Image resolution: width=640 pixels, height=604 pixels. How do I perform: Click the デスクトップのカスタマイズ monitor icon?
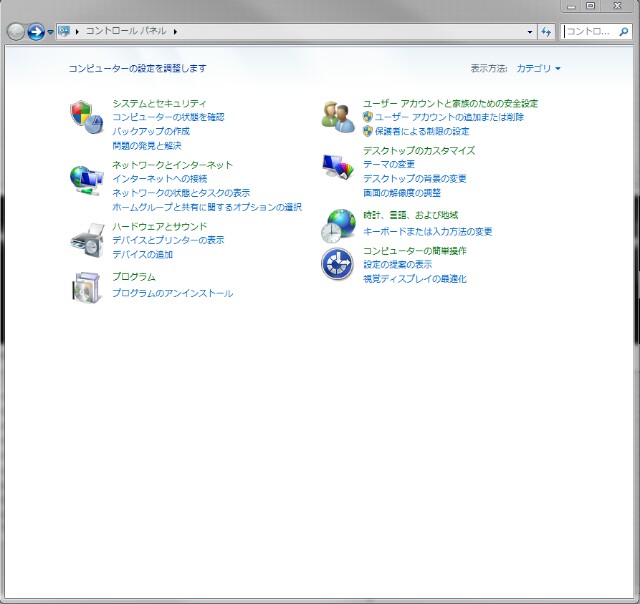[337, 165]
